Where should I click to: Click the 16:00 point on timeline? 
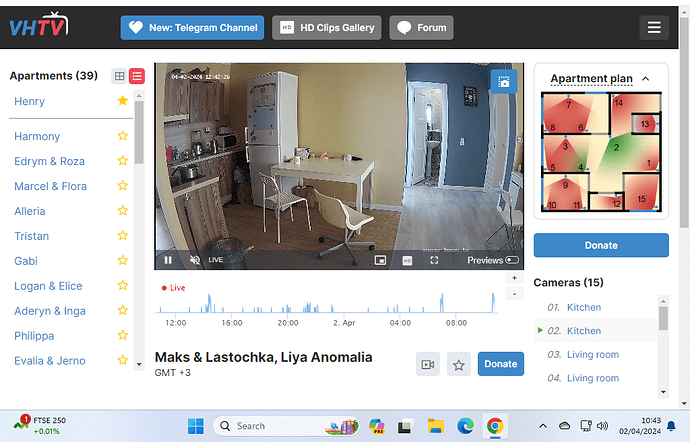232,323
